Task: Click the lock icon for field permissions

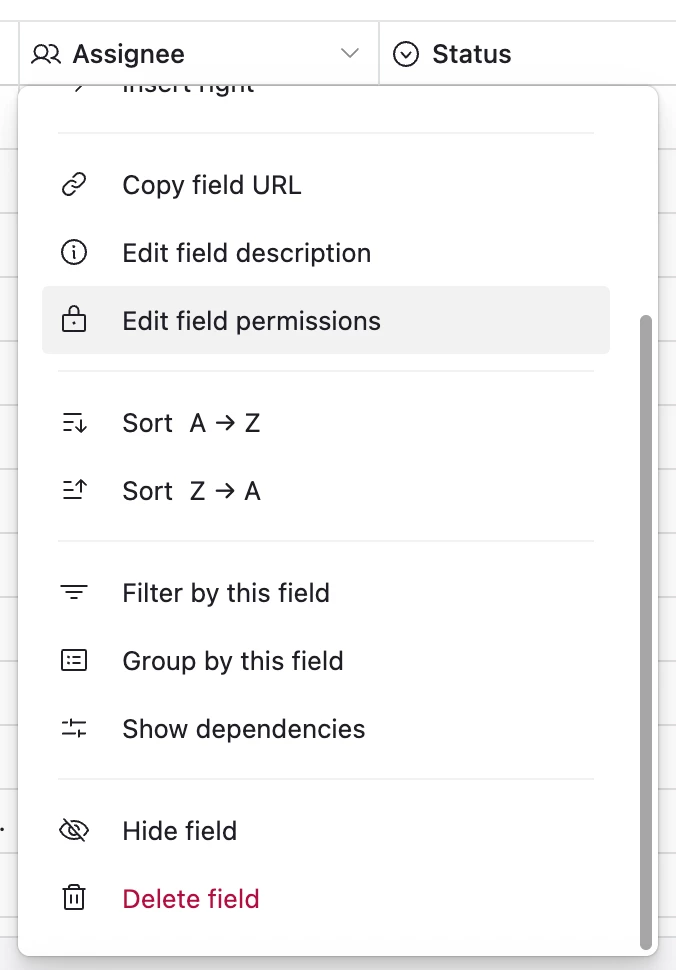Action: (74, 321)
